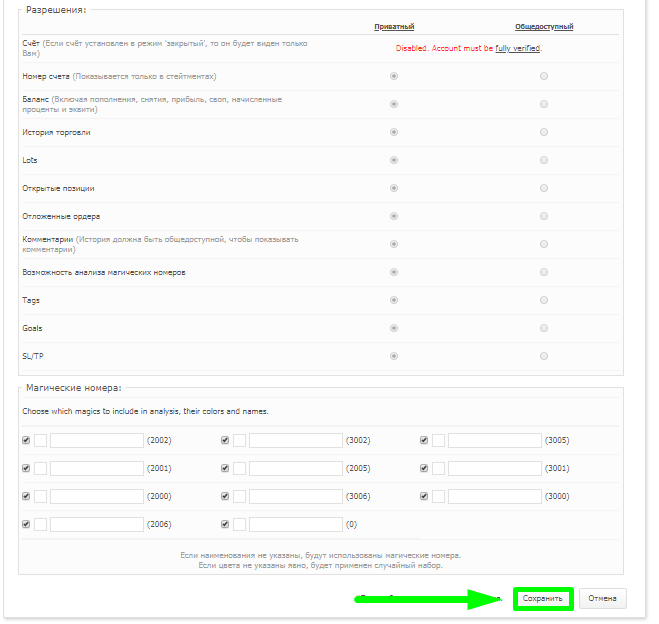The width and height of the screenshot is (659, 624).
Task: Click the Отмена button
Action: pos(602,598)
